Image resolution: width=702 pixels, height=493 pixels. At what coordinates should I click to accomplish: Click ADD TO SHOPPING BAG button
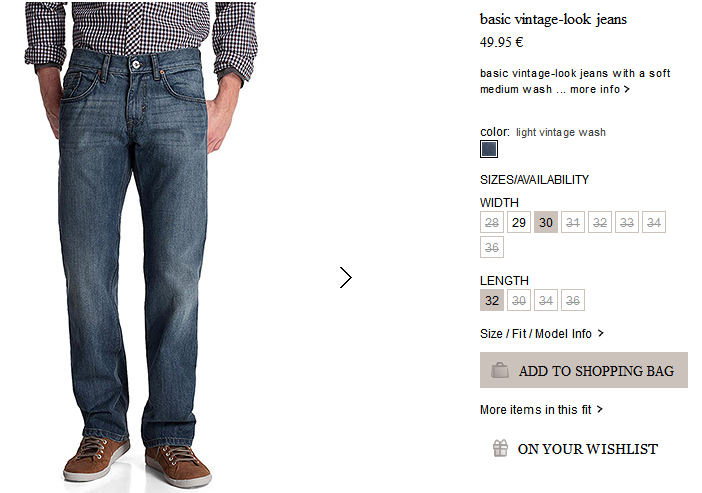pyautogui.click(x=584, y=370)
